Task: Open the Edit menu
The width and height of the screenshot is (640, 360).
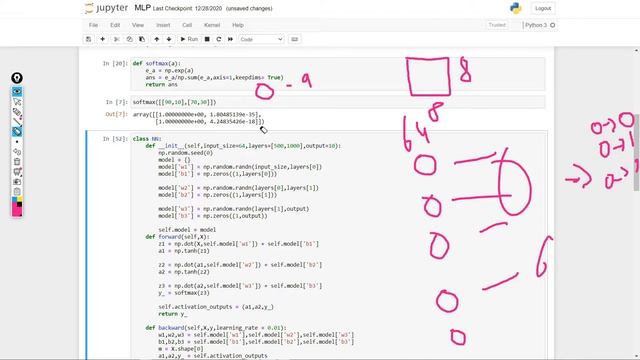Action: (115, 25)
